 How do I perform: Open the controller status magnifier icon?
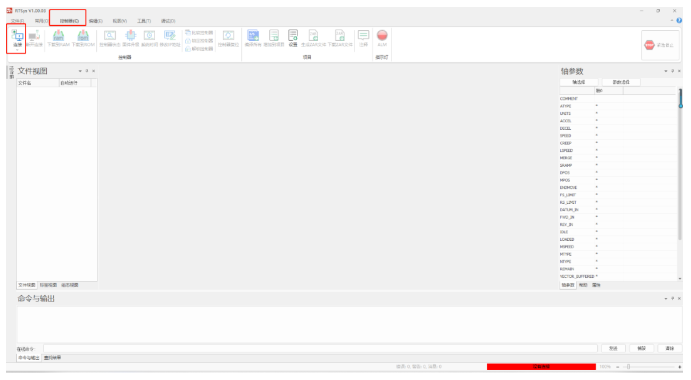coord(110,38)
